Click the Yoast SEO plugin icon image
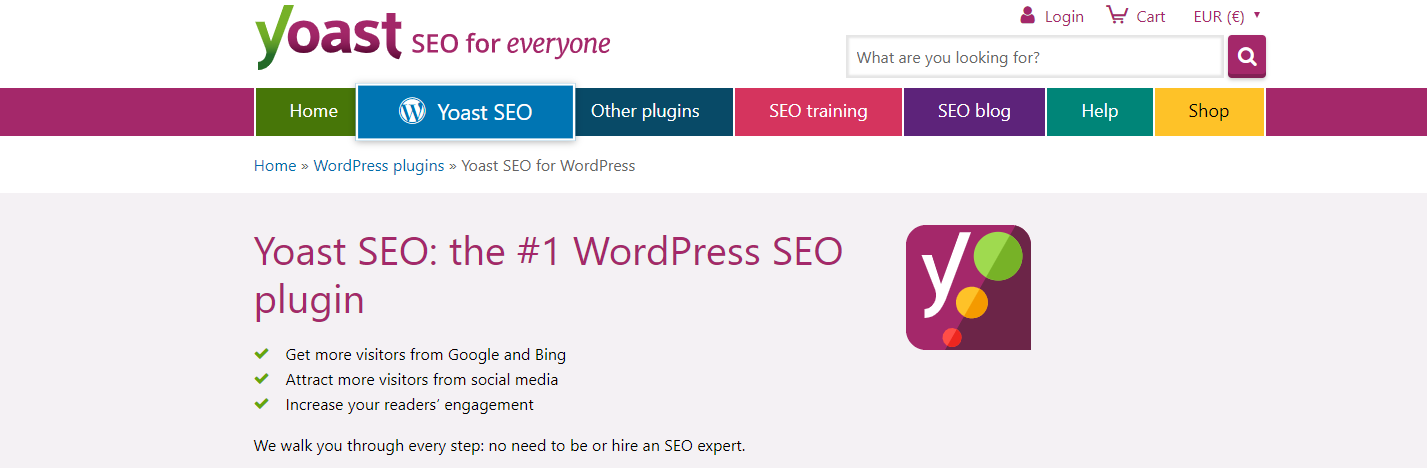 click(x=968, y=287)
